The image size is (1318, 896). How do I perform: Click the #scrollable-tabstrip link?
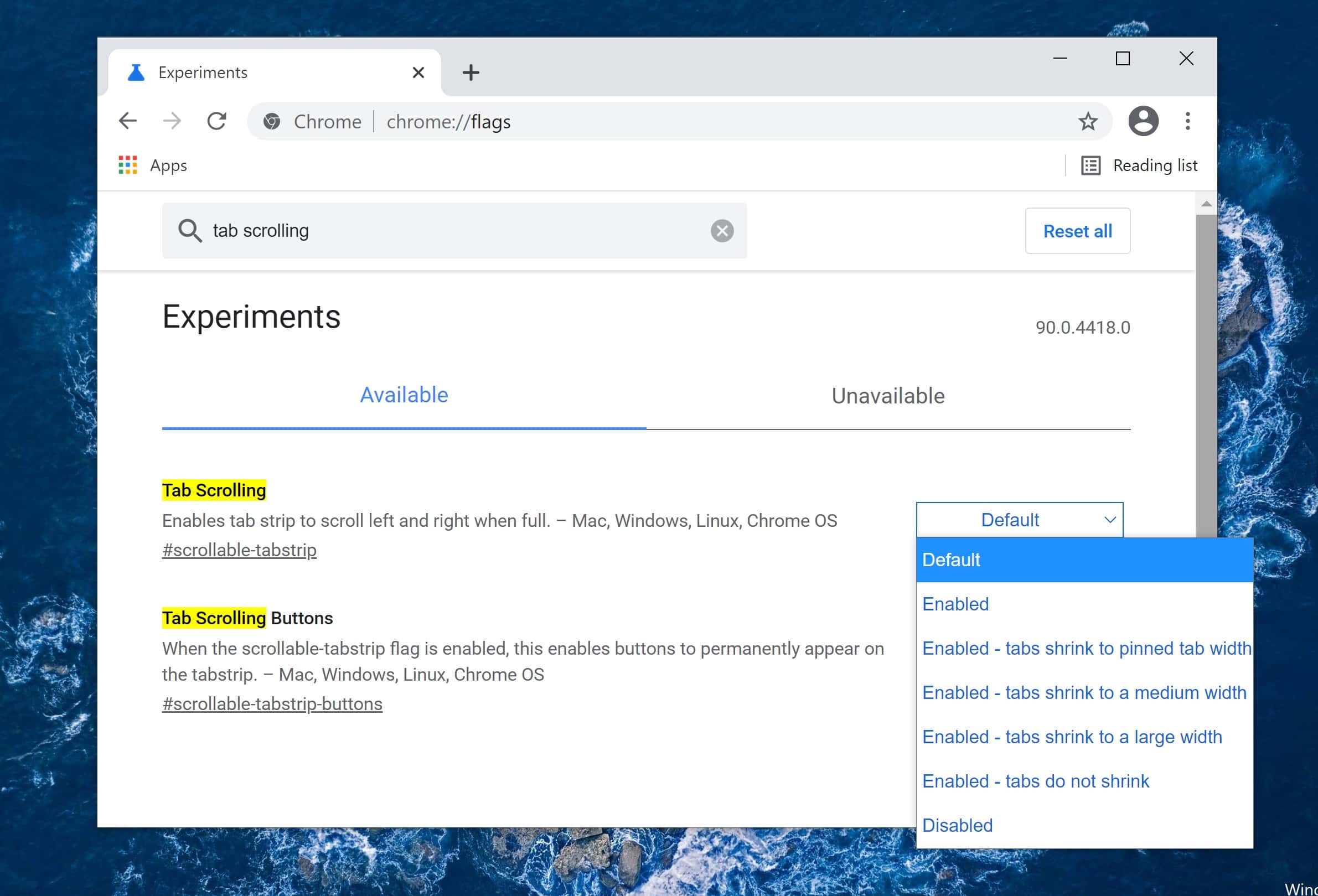pos(239,549)
